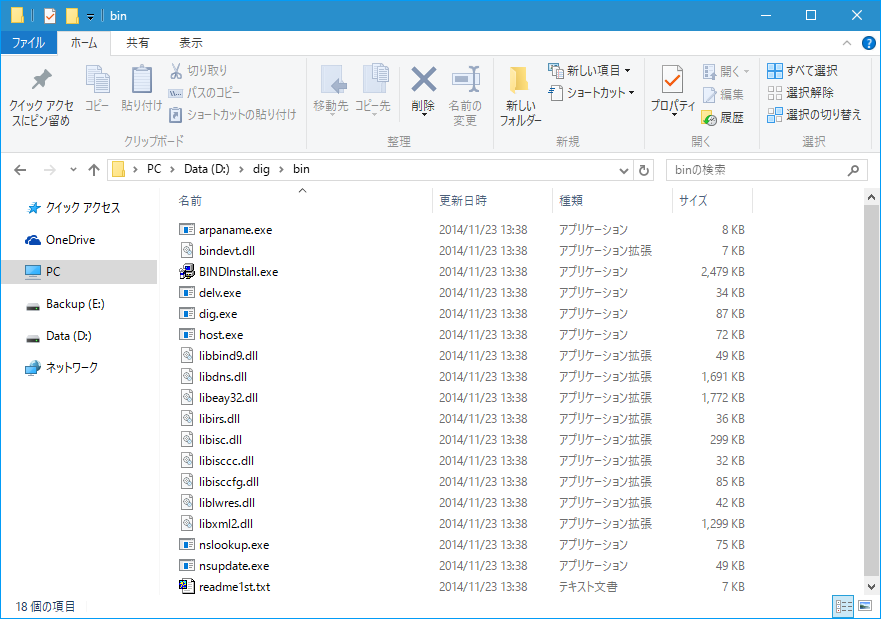Click Paste Shortcut icon
This screenshot has width=881, height=619.
click(x=176, y=115)
